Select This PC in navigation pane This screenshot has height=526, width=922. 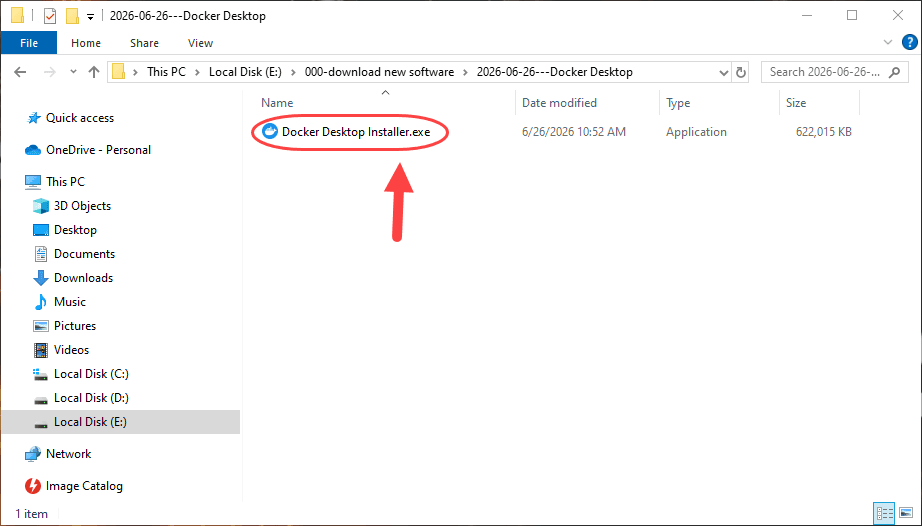click(65, 182)
